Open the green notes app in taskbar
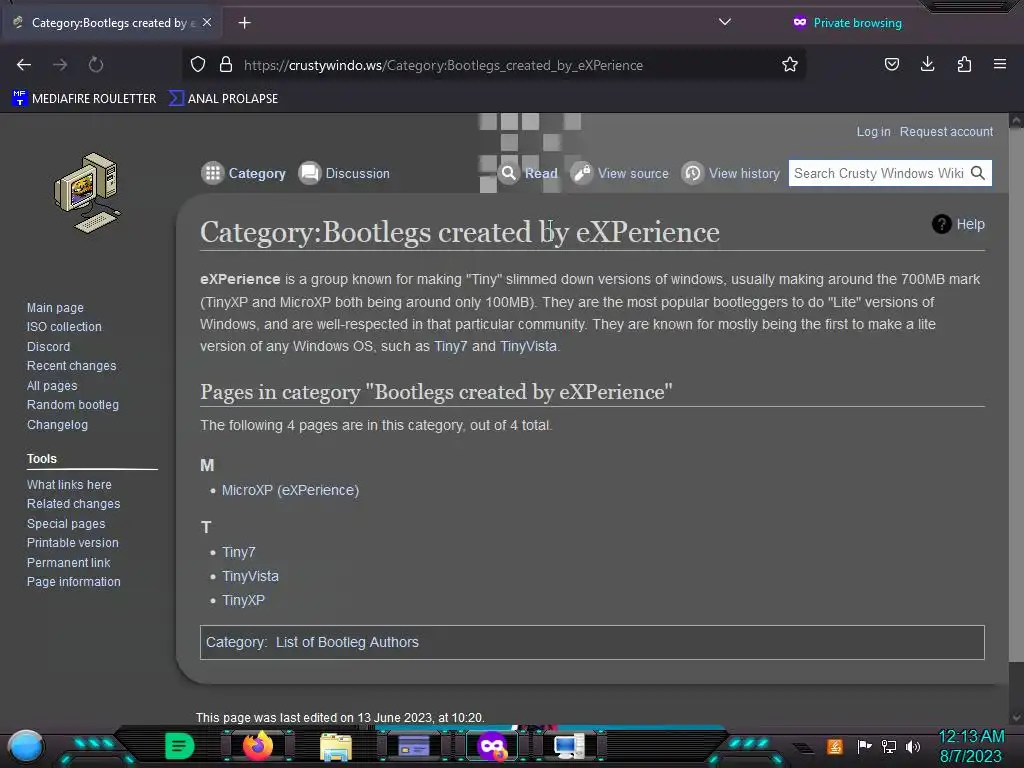Viewport: 1024px width, 768px height. tap(180, 746)
